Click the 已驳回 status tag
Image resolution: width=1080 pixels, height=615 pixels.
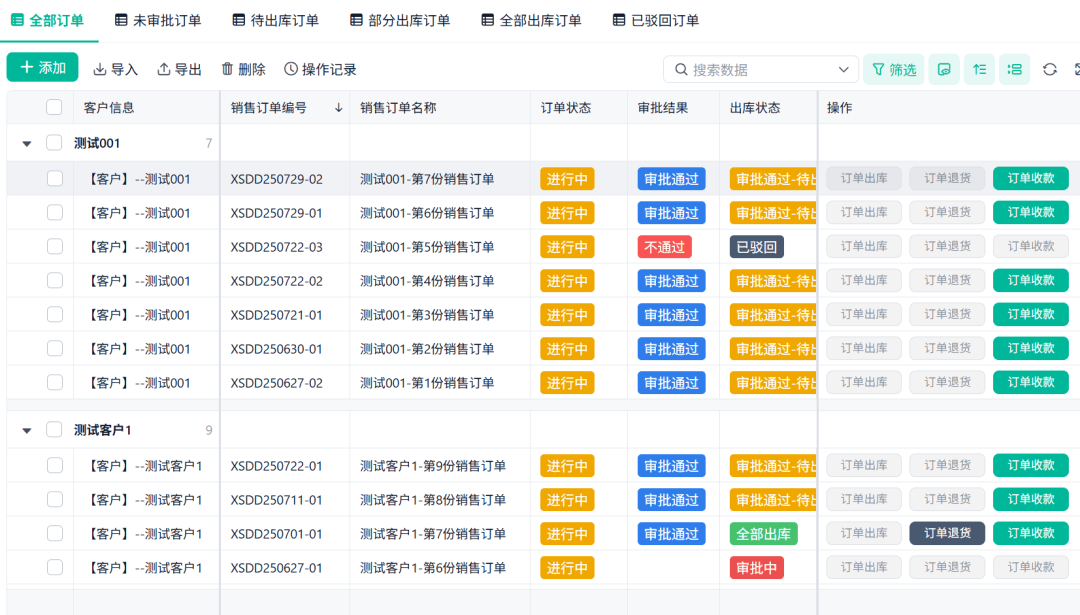coord(756,247)
